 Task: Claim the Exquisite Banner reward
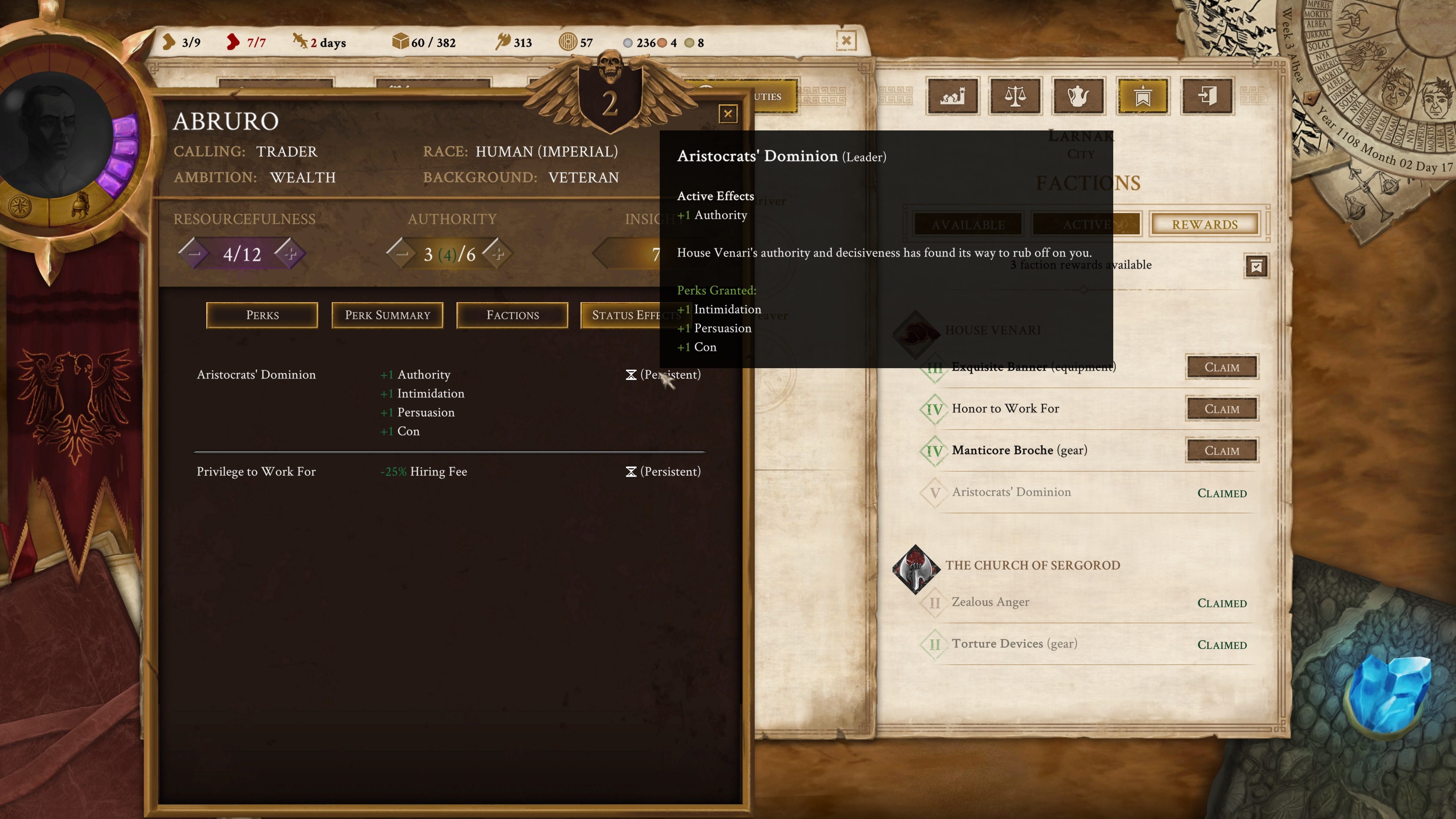point(1221,367)
